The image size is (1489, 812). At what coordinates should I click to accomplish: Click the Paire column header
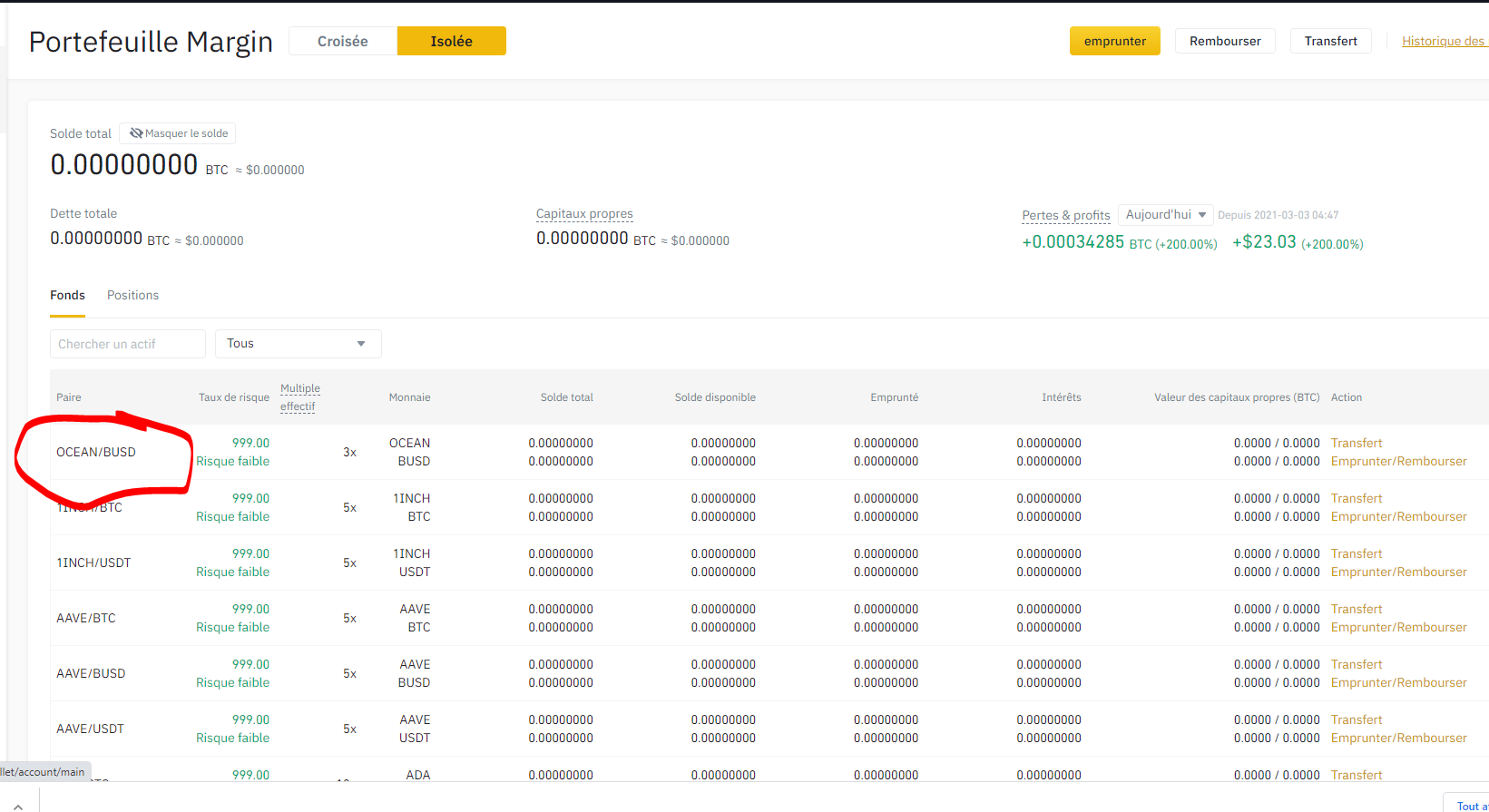point(69,397)
